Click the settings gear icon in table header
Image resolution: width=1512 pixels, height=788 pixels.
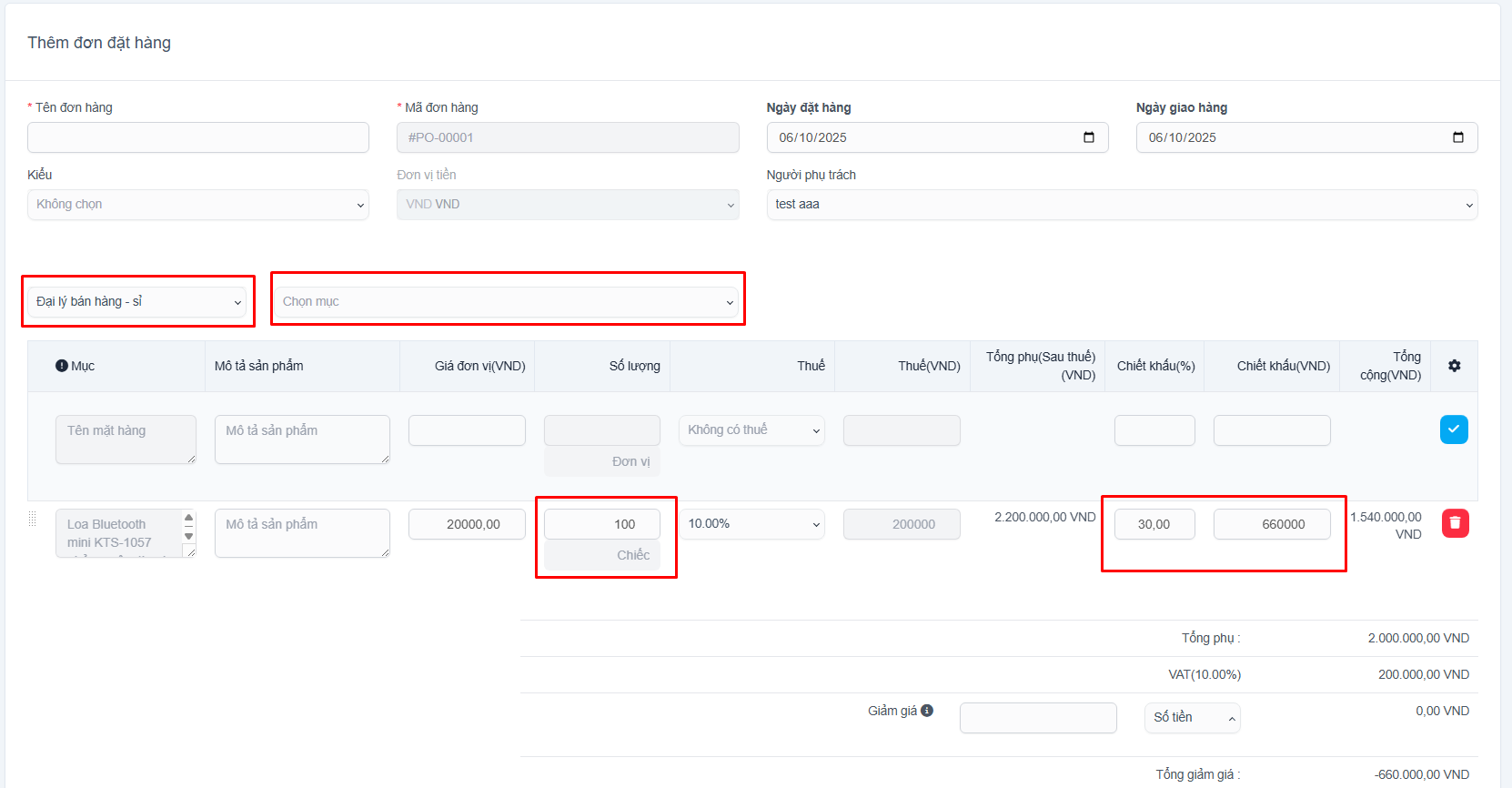[x=1454, y=366]
